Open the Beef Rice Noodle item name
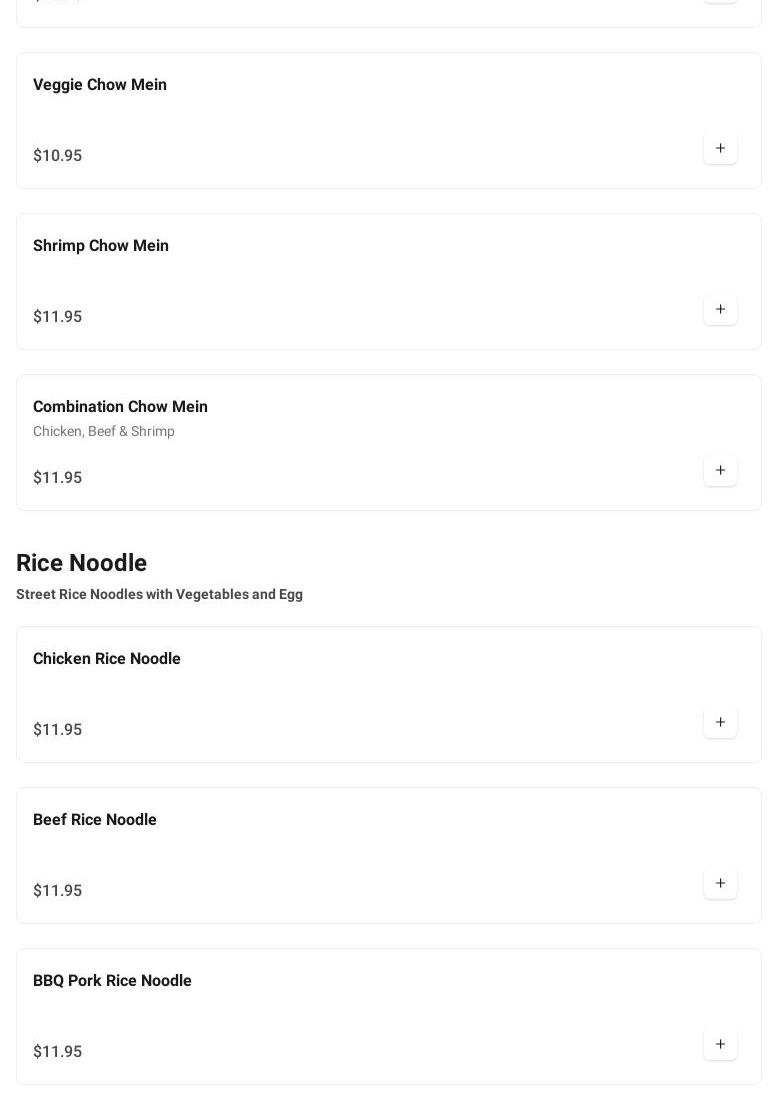The image size is (778, 1105). (94, 820)
